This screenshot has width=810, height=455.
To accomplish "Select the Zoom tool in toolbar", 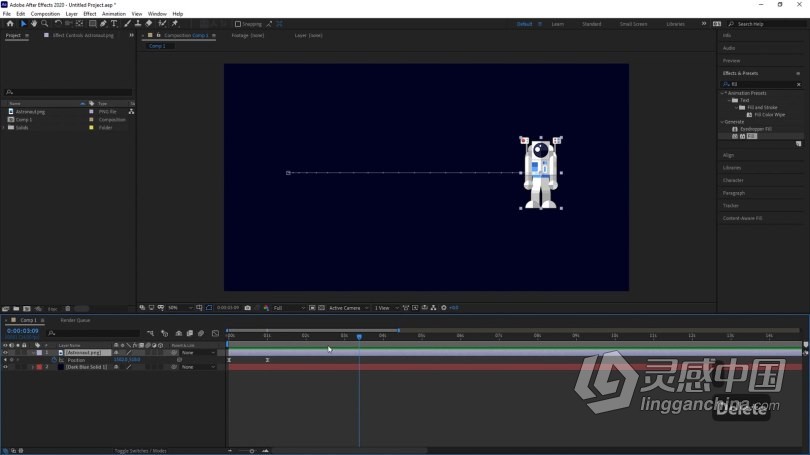I will (x=45, y=24).
